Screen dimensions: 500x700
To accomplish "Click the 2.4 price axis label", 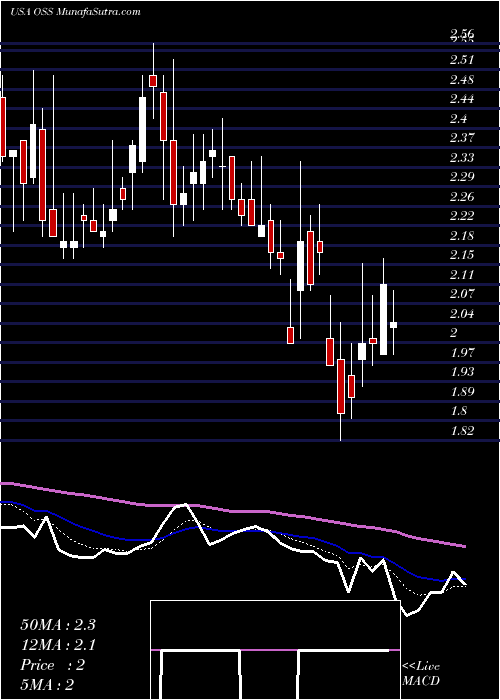I will point(458,118).
